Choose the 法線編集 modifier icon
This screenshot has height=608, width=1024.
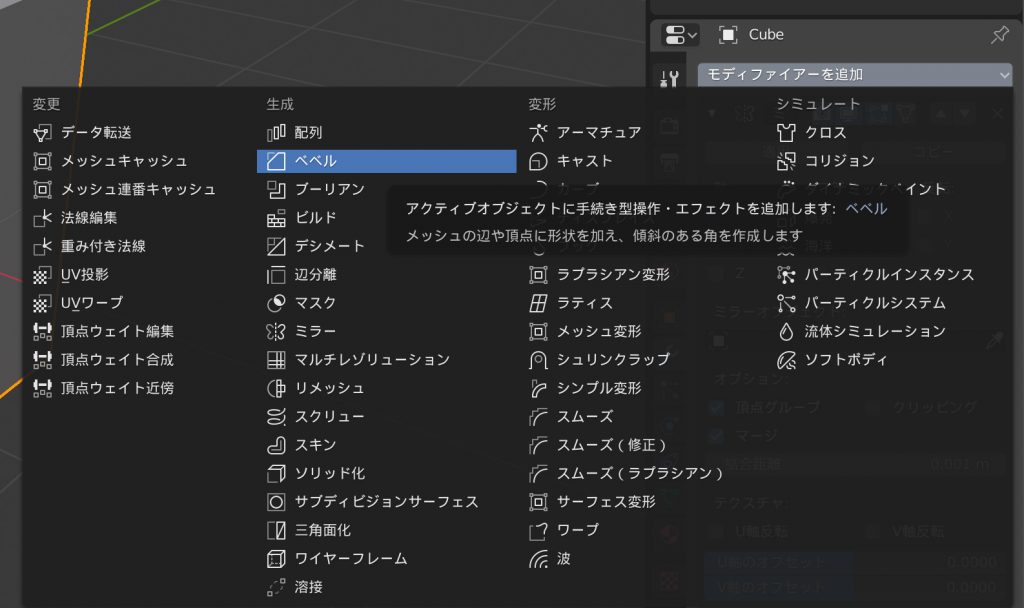tap(42, 218)
